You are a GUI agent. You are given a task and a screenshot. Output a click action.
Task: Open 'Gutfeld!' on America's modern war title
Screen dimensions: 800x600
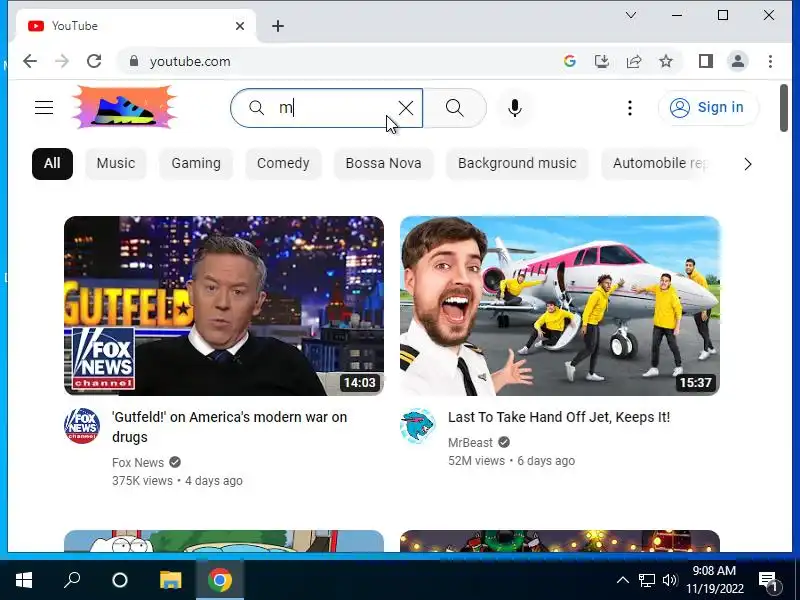[x=230, y=427]
